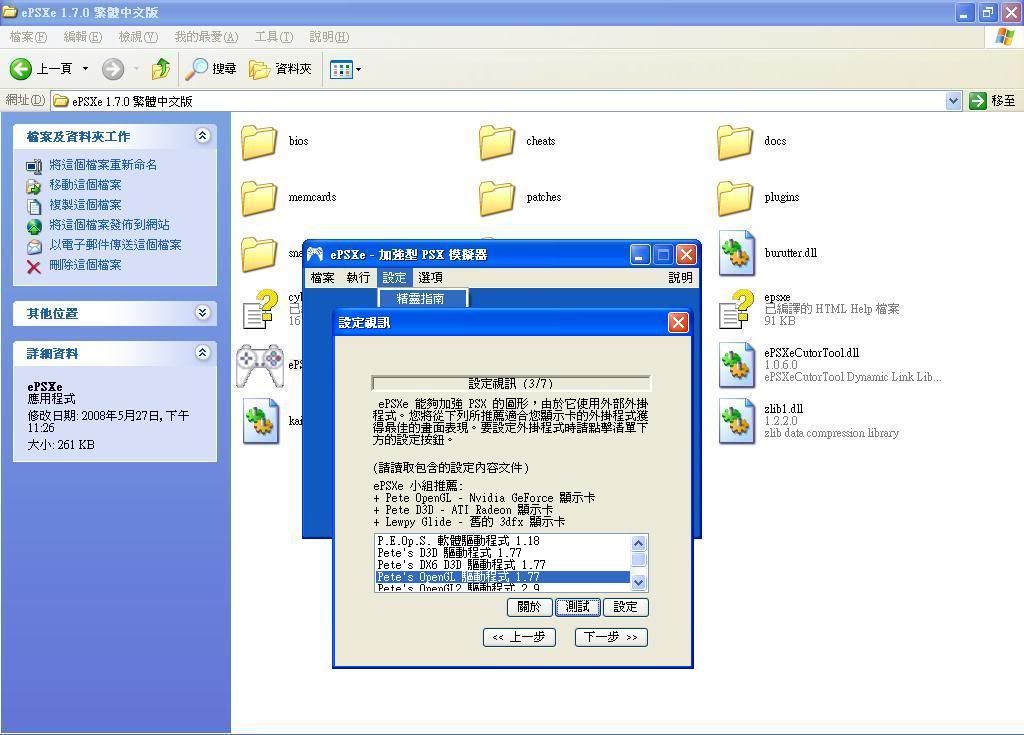Click the rename this file task icon
Screen dimensions: 1024x735
tap(34, 166)
